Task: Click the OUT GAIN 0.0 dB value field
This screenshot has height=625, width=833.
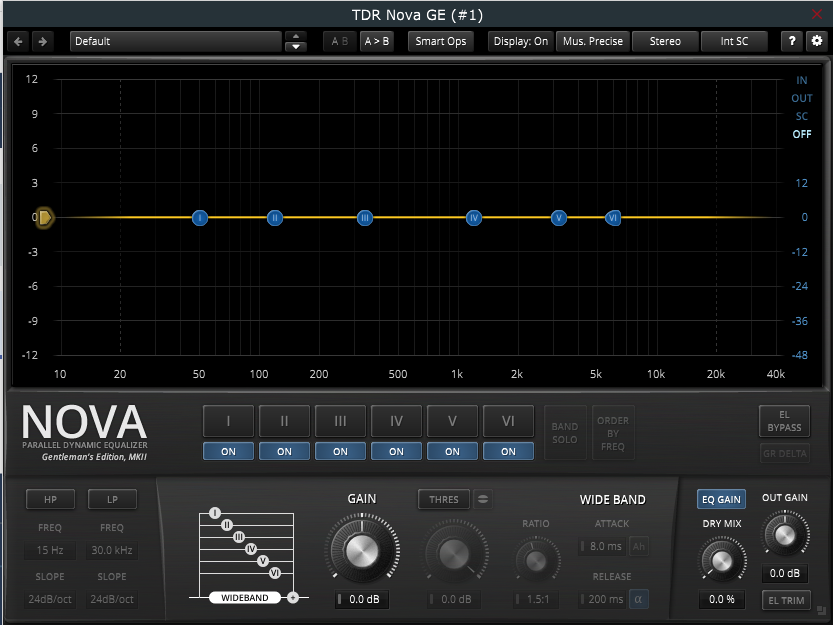Action: tap(785, 573)
